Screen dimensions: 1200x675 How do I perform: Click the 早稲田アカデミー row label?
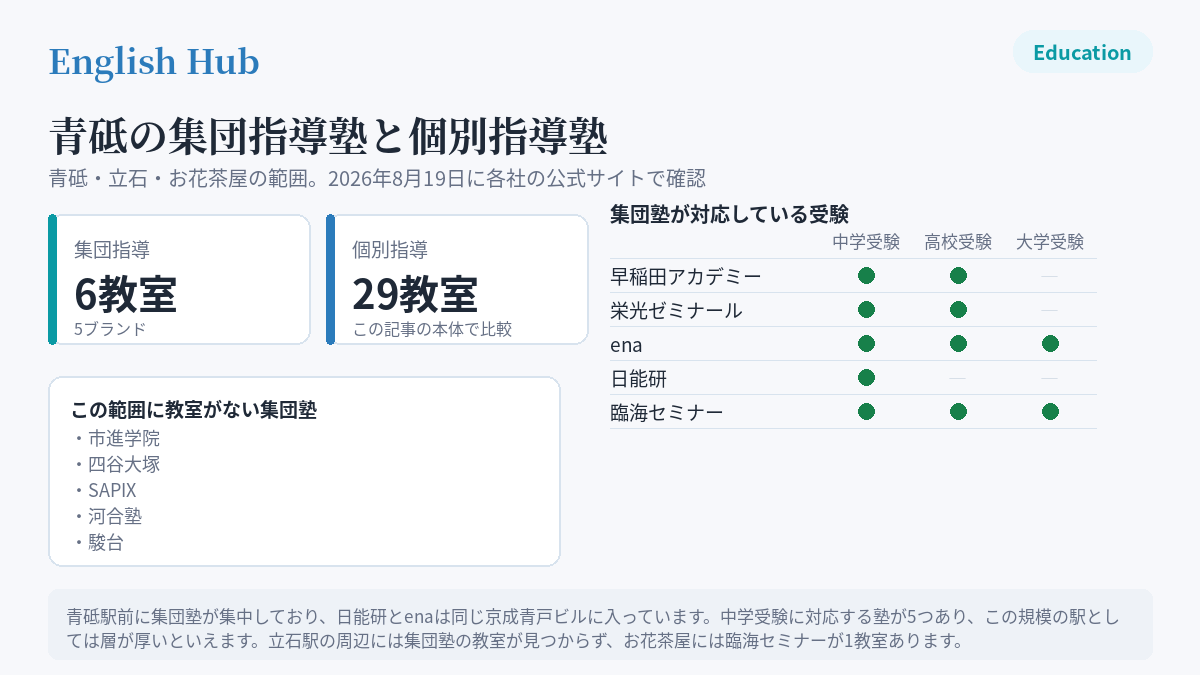pos(686,276)
